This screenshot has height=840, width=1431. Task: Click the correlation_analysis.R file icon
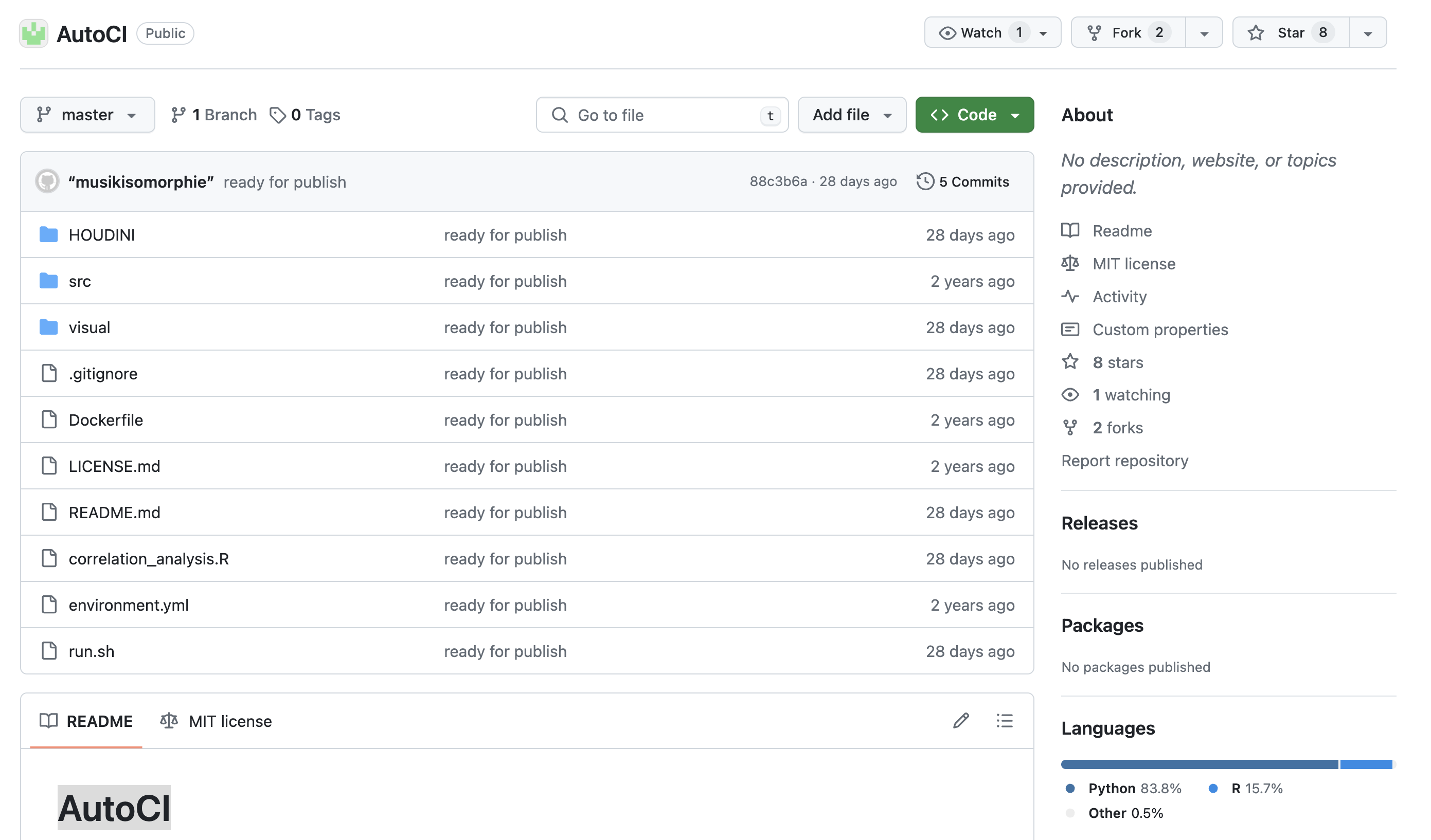click(49, 558)
